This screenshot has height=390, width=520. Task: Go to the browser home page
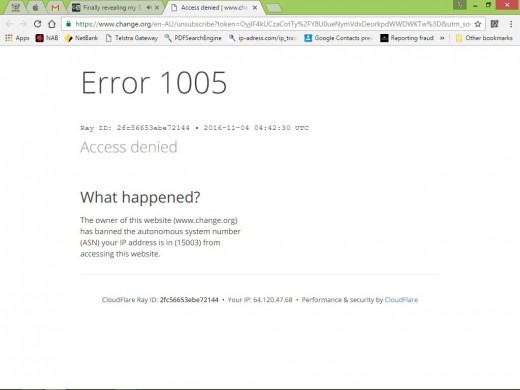pos(52,24)
